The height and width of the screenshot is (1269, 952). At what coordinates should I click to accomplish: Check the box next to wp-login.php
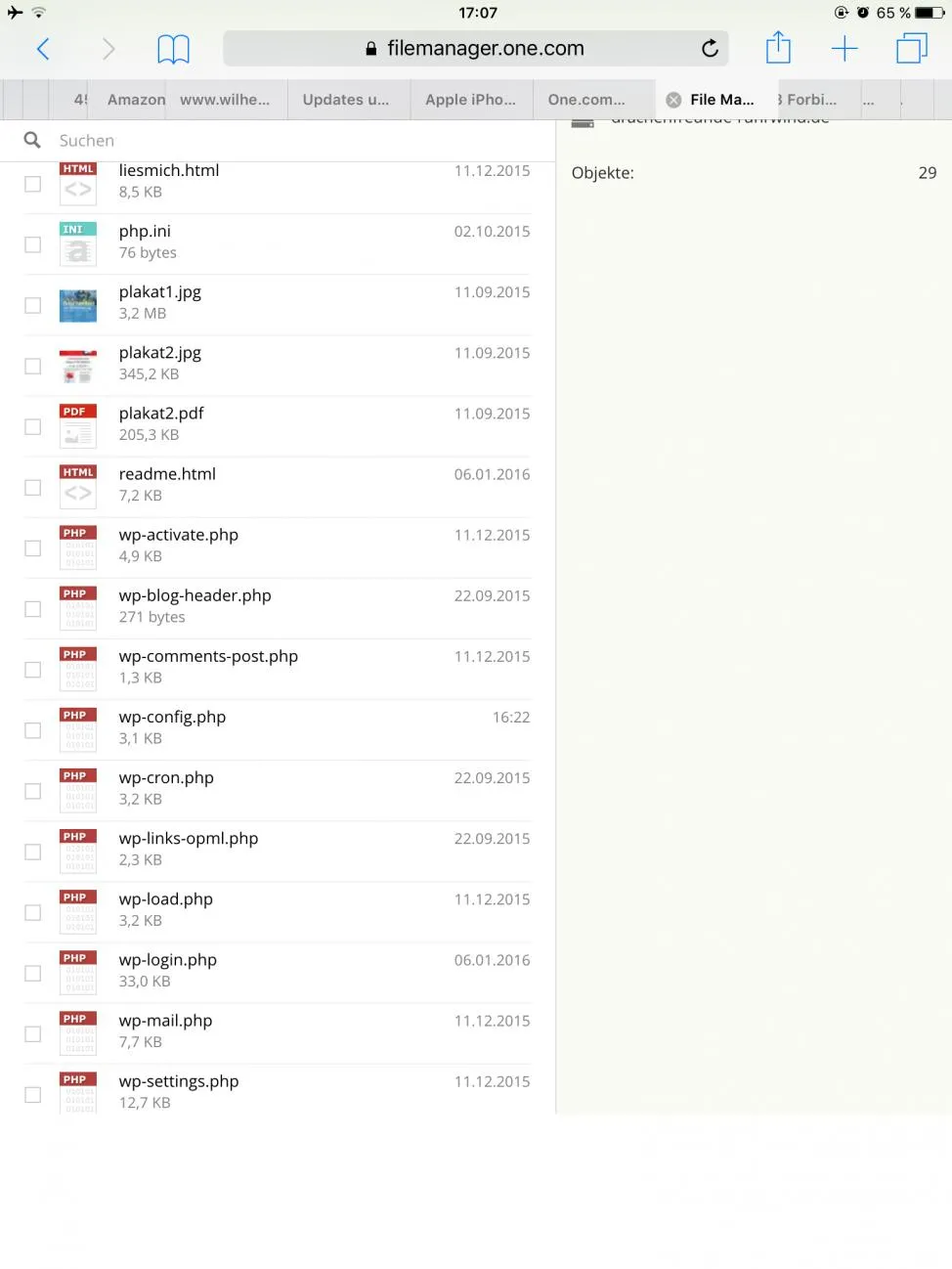[32, 973]
